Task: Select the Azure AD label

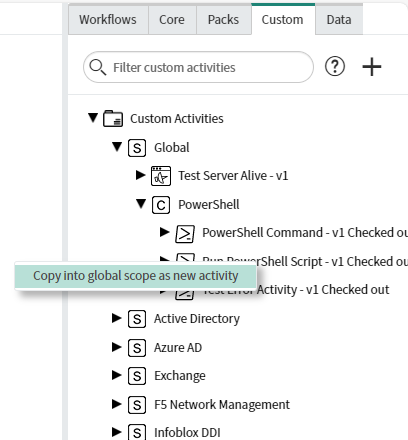Action: [178, 348]
